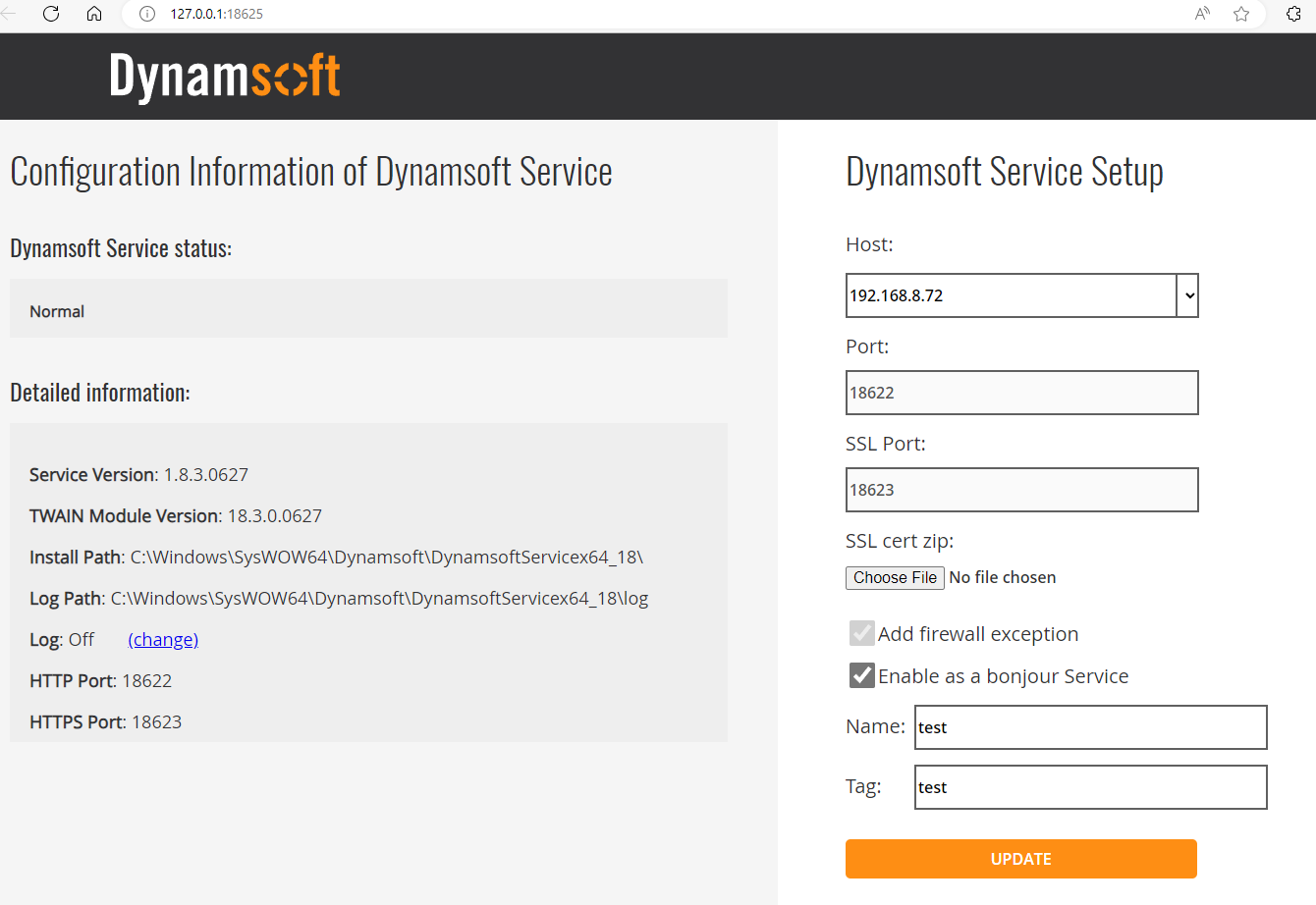This screenshot has height=905, width=1316.
Task: View site information icon in address bar
Action: 147,14
